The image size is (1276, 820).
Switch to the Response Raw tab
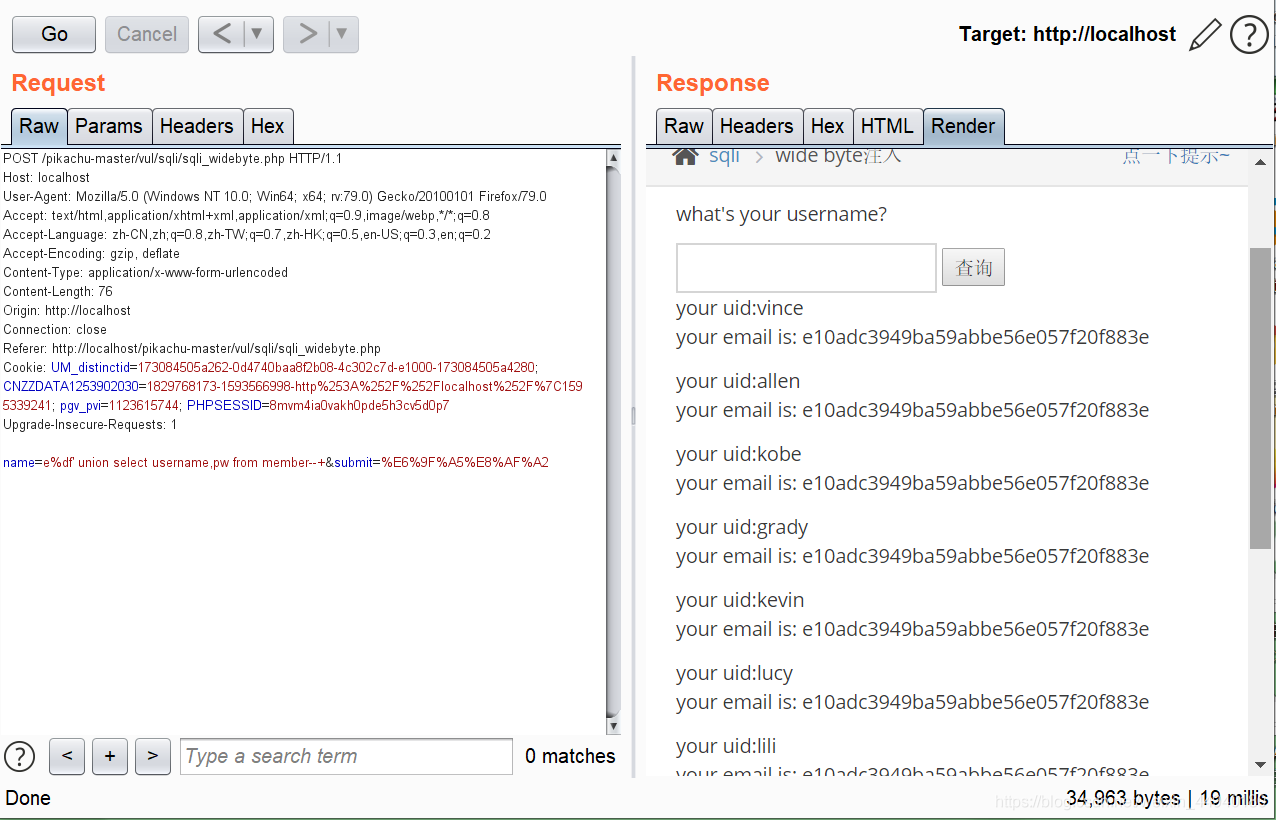pos(684,126)
